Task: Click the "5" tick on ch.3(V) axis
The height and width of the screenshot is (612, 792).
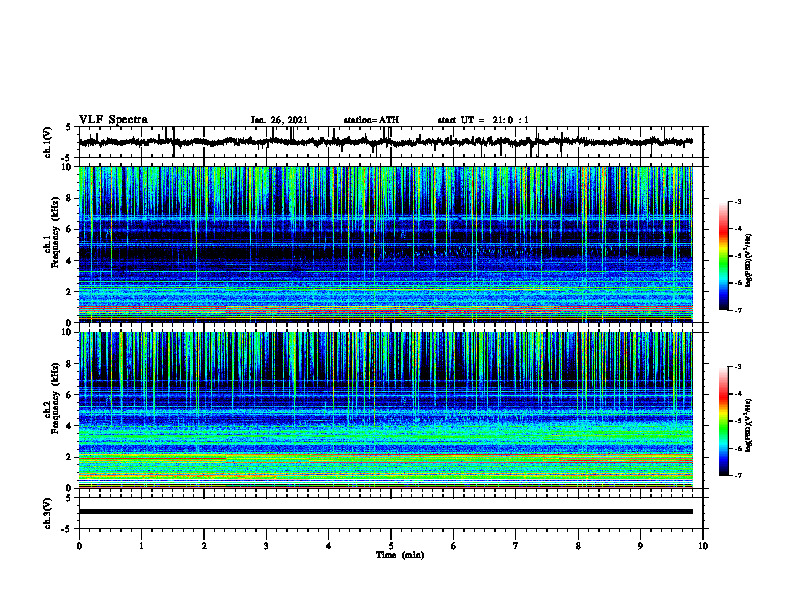Action: [70, 498]
